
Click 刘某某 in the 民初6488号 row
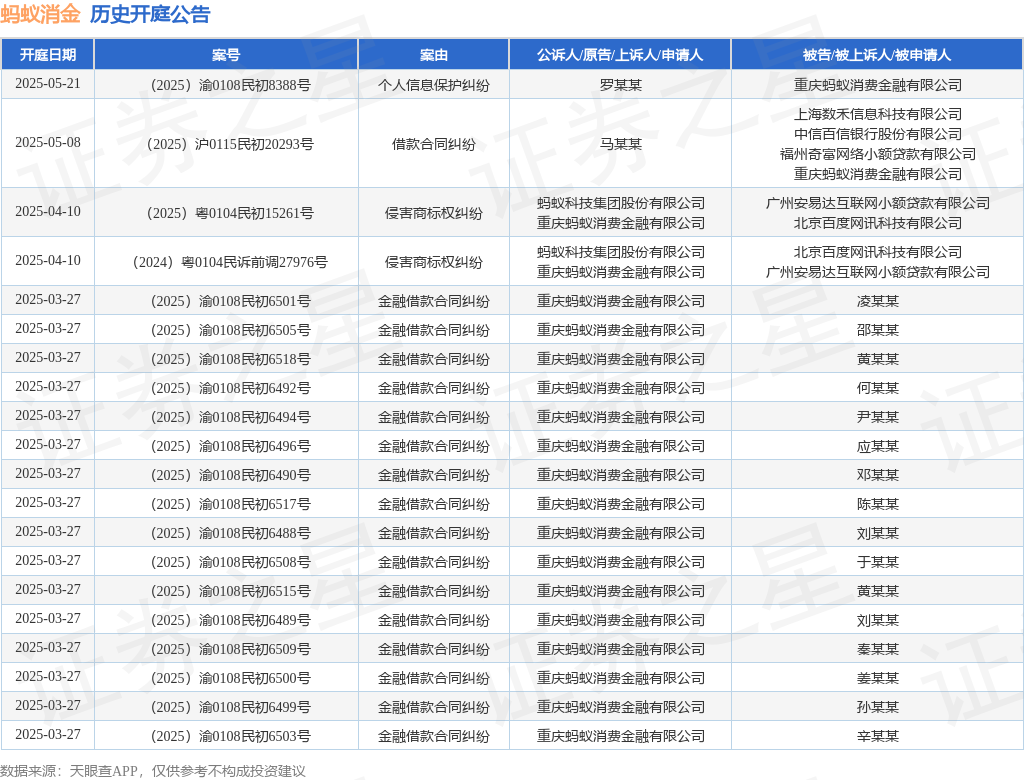(x=878, y=533)
